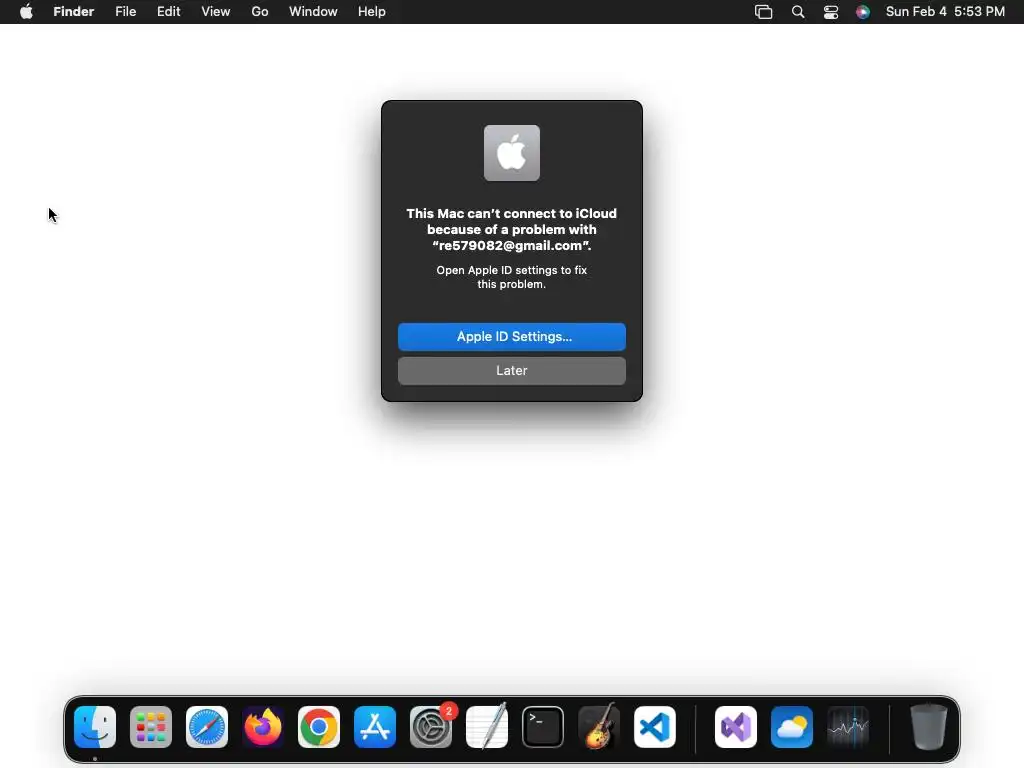The width and height of the screenshot is (1024, 768).
Task: Click the iCloud connection error heading
Action: tap(512, 229)
